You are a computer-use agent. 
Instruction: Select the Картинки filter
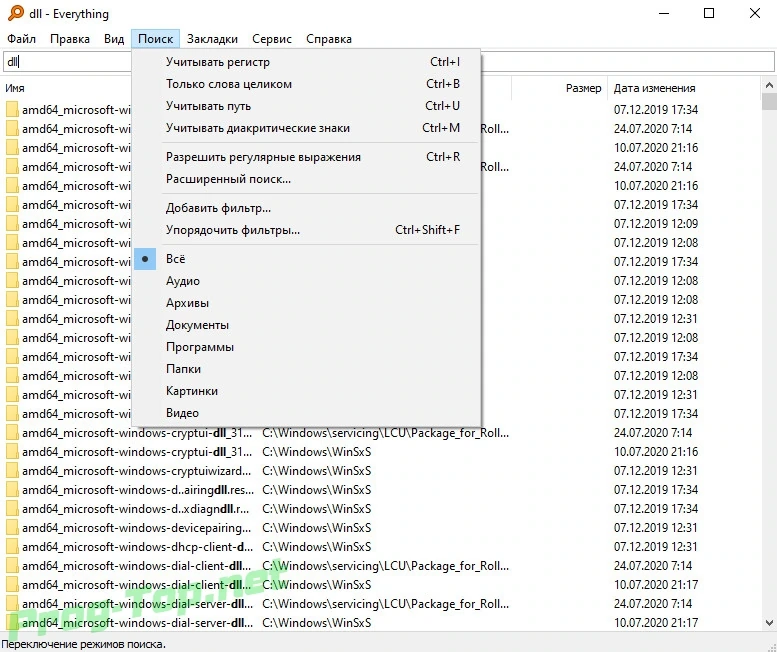(306, 391)
